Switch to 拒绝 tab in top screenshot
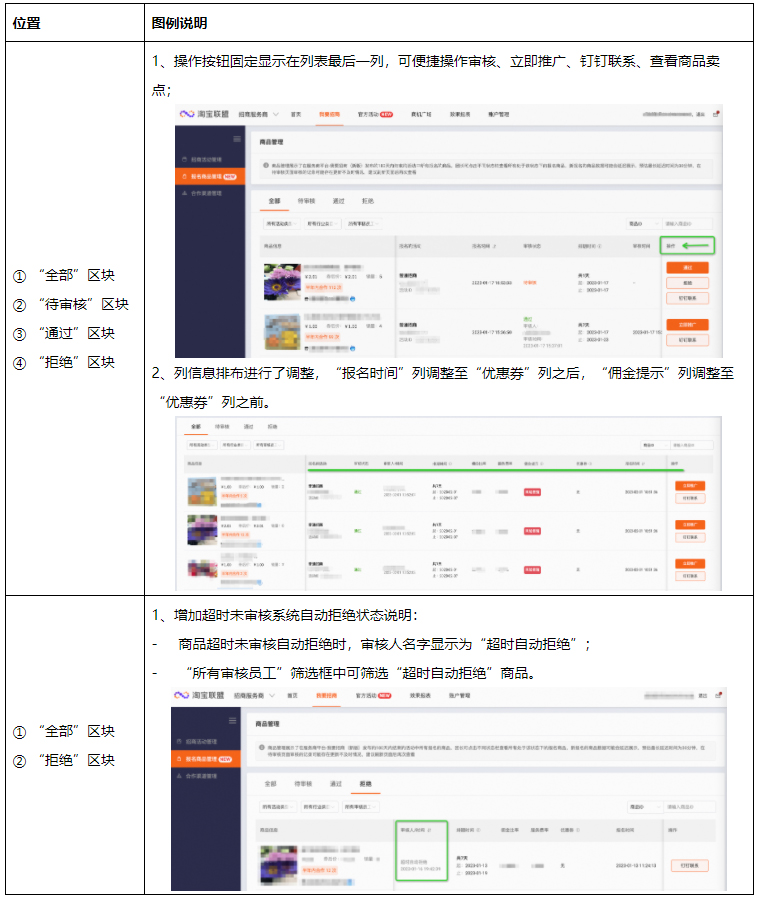Screen dimensions: 757x899 [x=368, y=201]
